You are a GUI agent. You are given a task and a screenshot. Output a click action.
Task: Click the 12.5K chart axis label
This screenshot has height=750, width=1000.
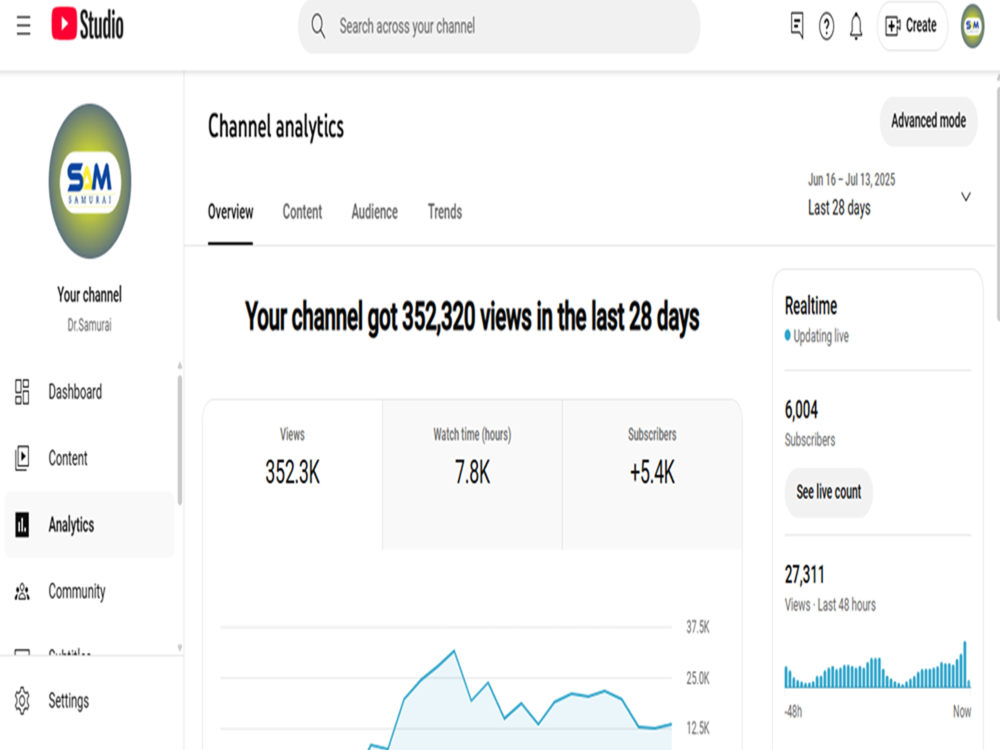click(x=698, y=728)
